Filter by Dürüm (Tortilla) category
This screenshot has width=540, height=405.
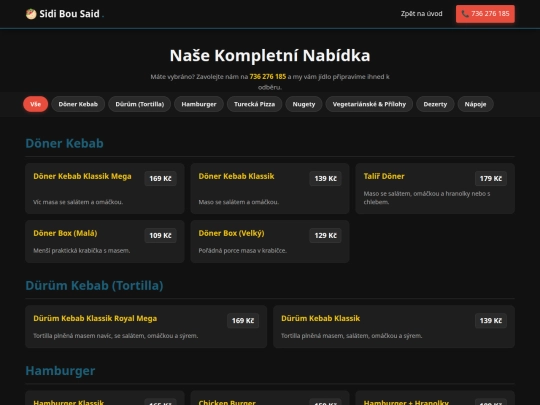point(139,104)
